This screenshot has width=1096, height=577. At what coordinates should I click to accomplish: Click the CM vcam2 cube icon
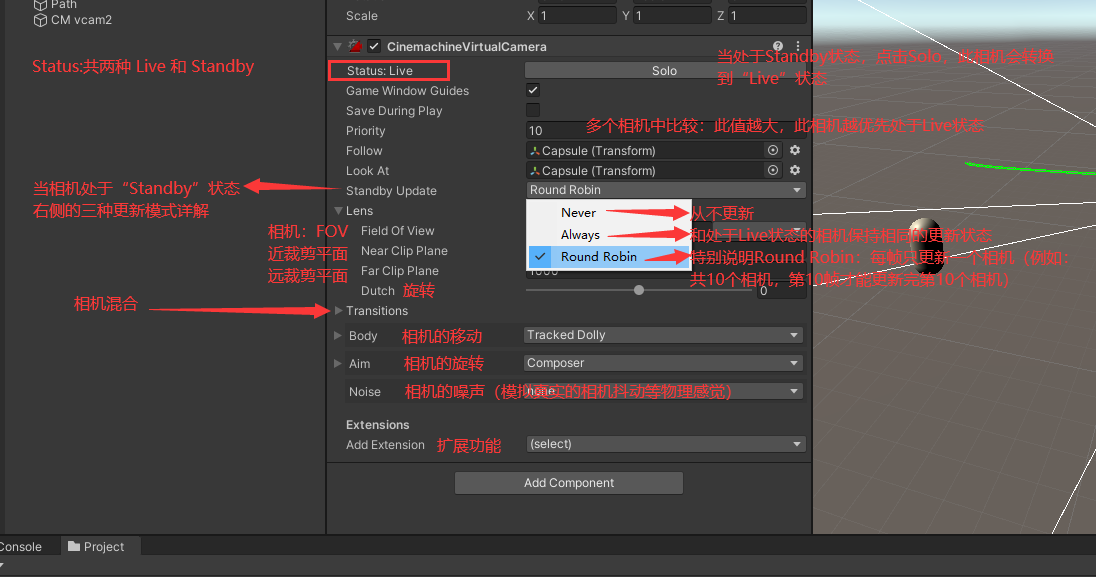coord(41,20)
